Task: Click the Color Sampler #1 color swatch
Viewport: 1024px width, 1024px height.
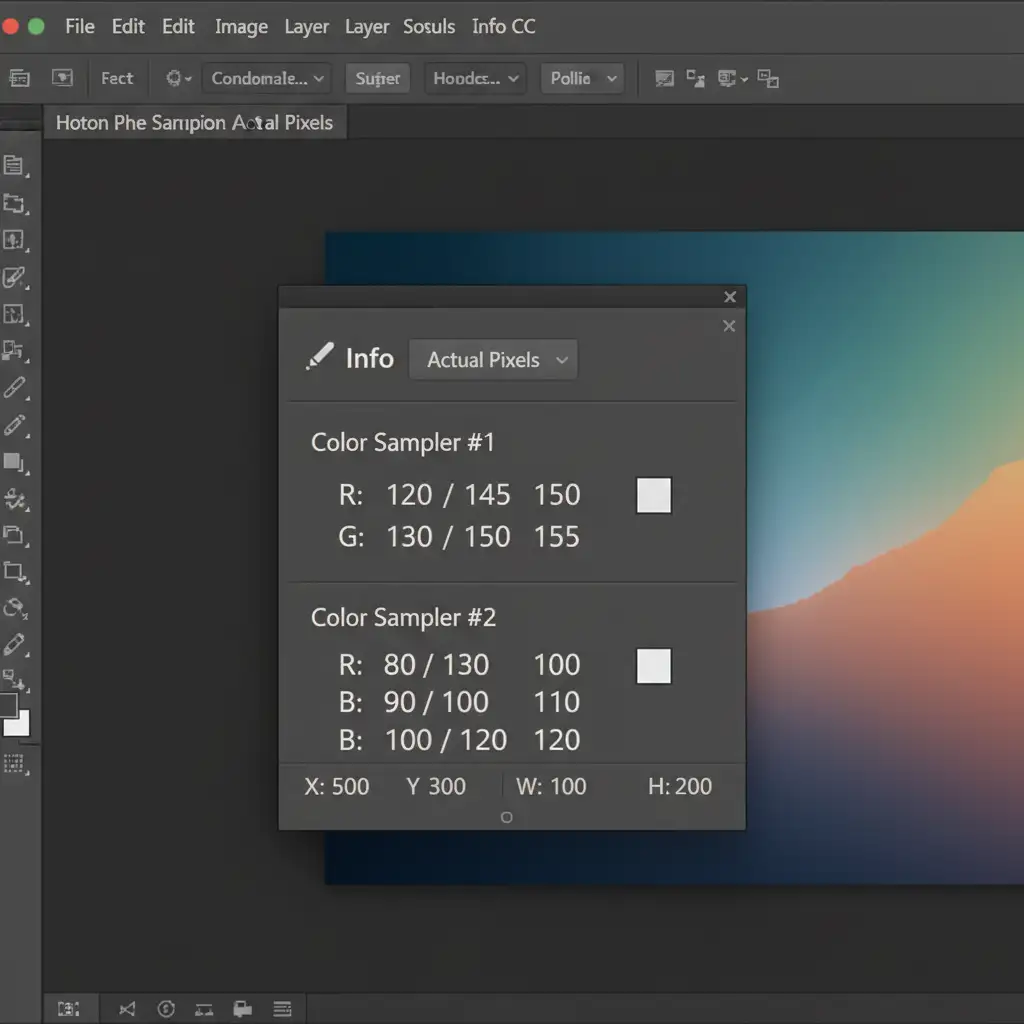Action: pos(653,495)
